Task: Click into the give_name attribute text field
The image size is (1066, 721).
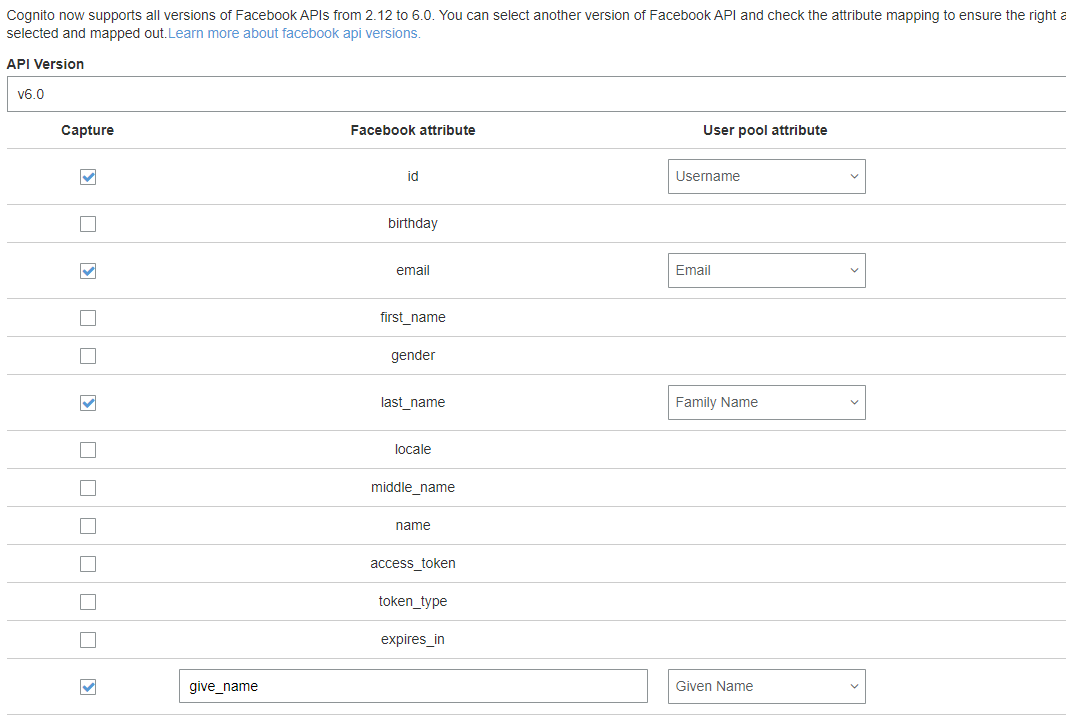Action: coord(413,686)
